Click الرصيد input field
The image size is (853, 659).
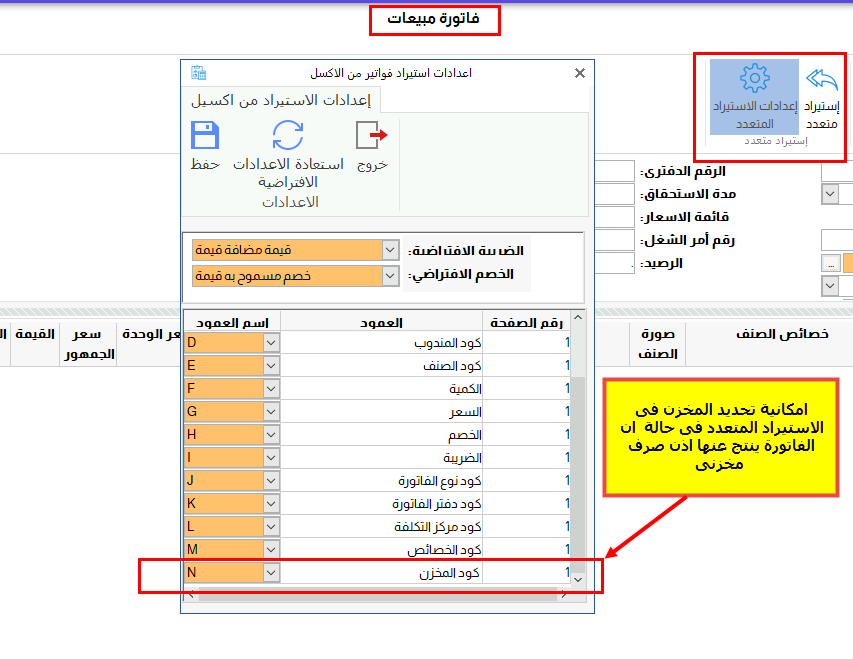pyautogui.click(x=615, y=263)
